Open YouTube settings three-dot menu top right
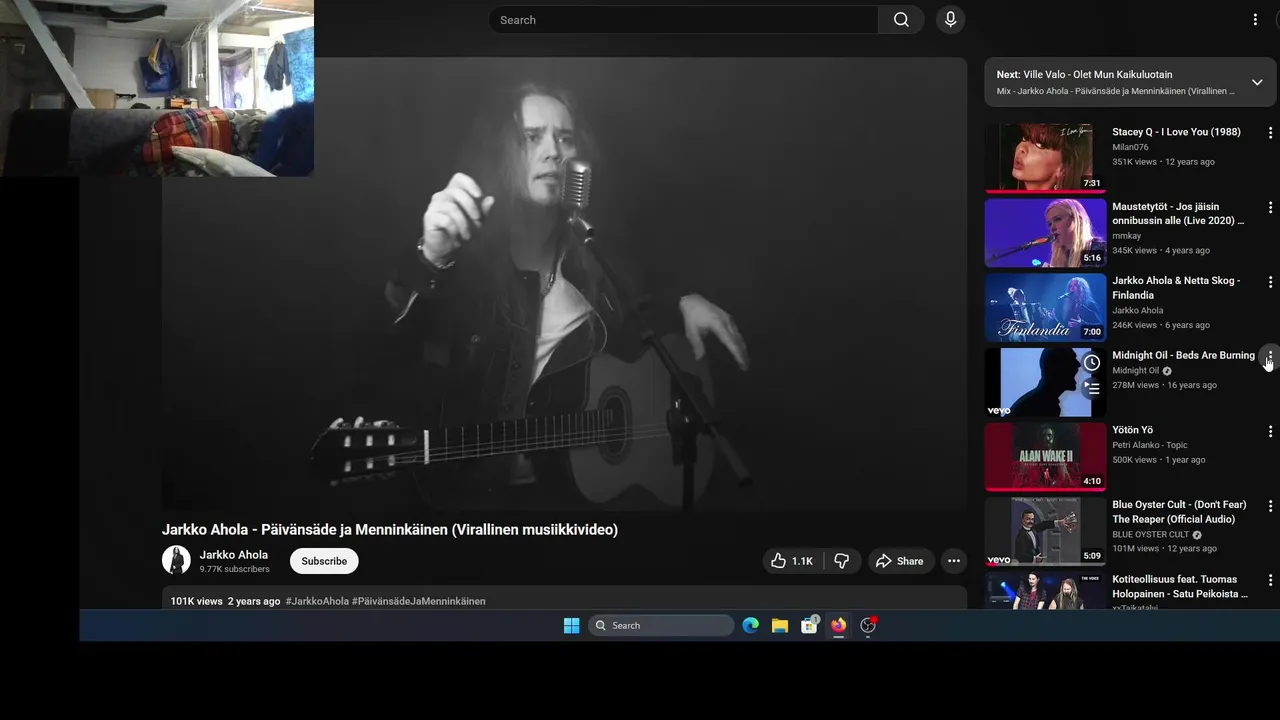 1255,20
